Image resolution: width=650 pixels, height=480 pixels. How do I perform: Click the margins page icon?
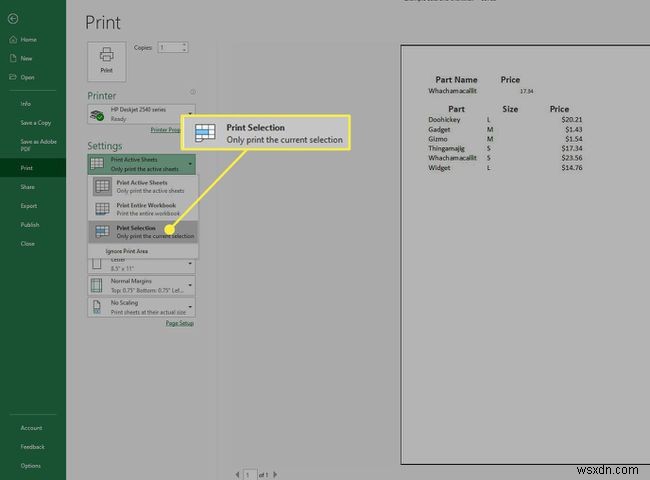[x=97, y=286]
